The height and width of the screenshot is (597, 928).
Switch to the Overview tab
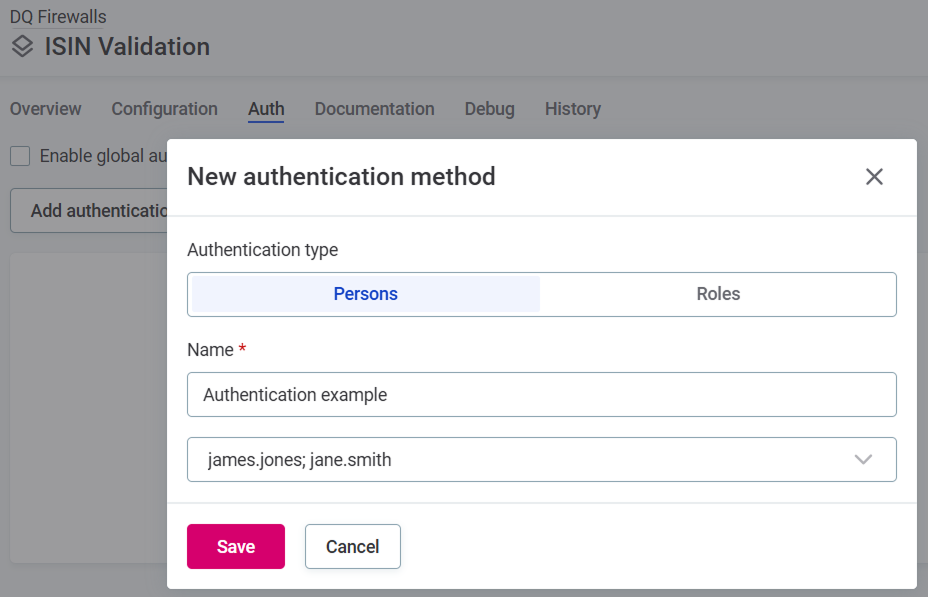tap(45, 109)
